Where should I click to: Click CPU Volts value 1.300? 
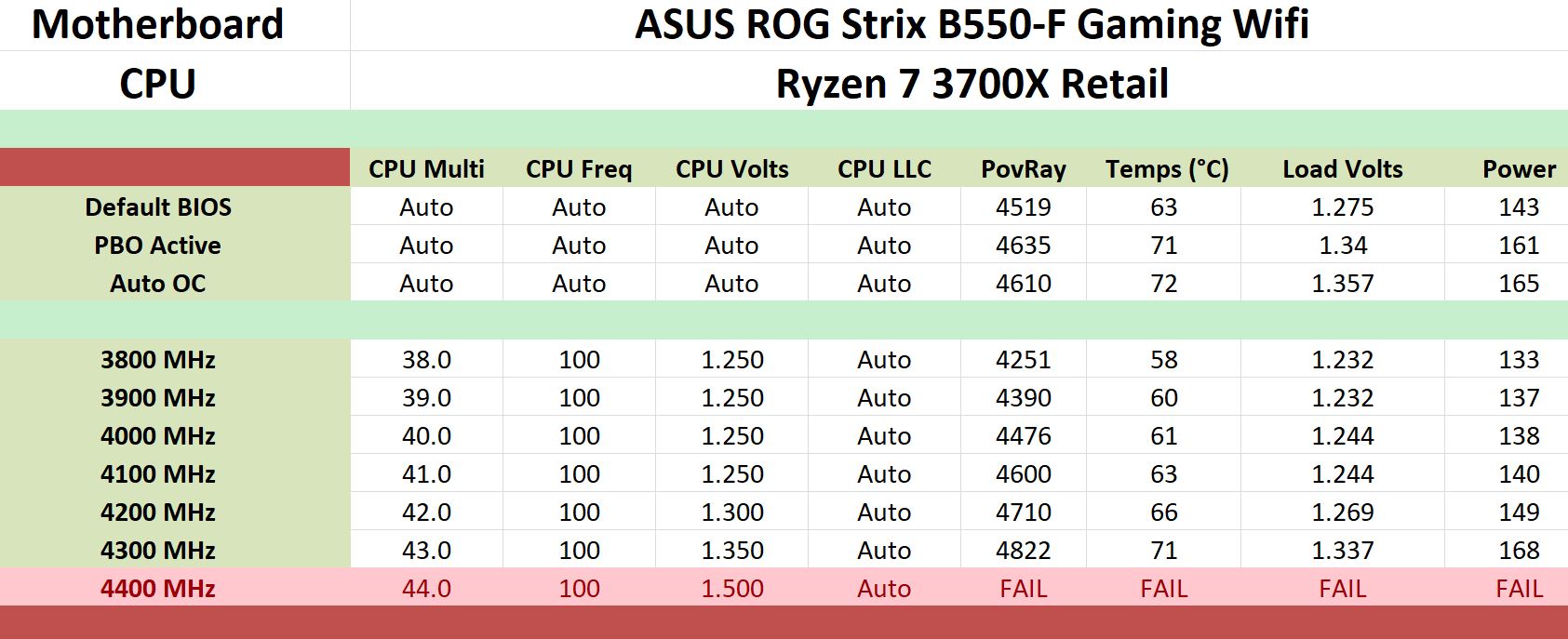732,513
